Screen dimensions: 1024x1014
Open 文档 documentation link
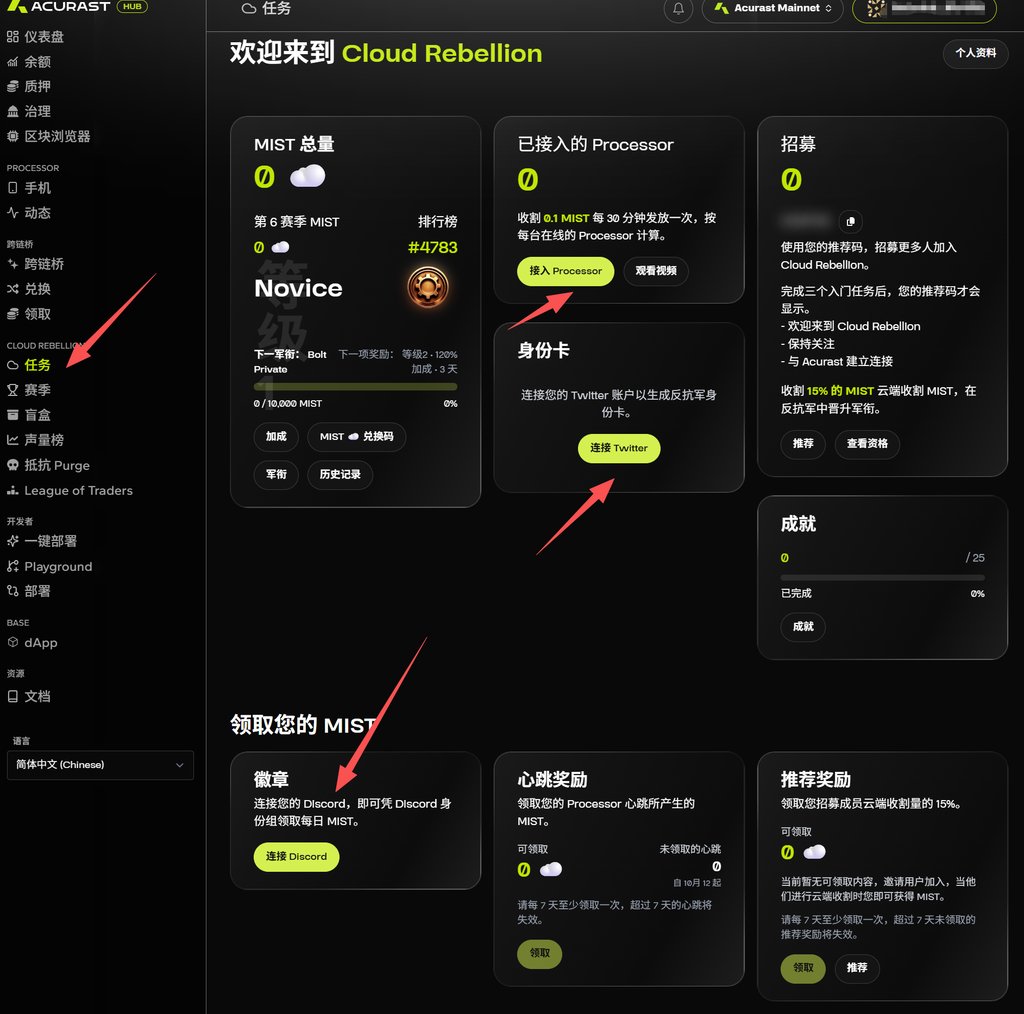[29, 697]
